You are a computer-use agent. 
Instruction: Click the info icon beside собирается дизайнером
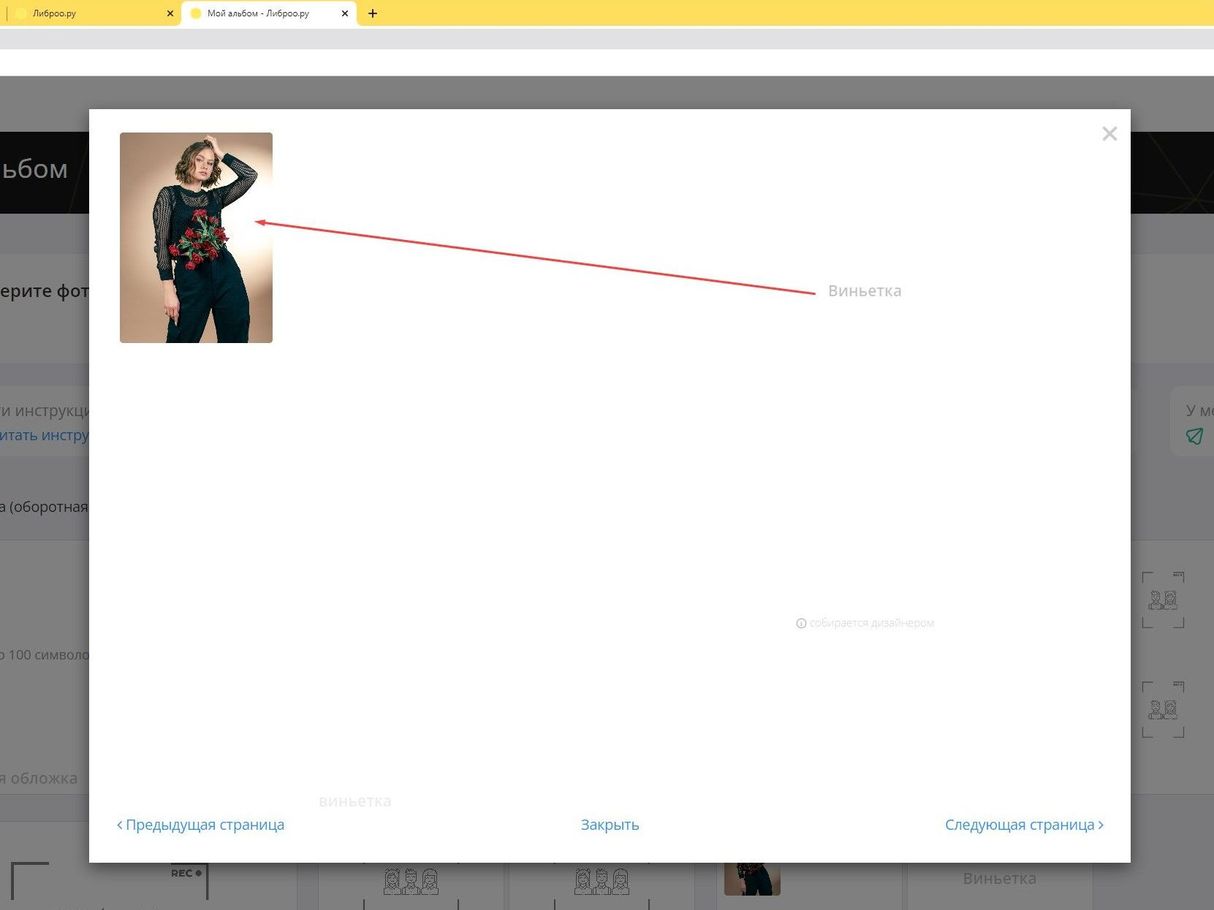pyautogui.click(x=801, y=623)
